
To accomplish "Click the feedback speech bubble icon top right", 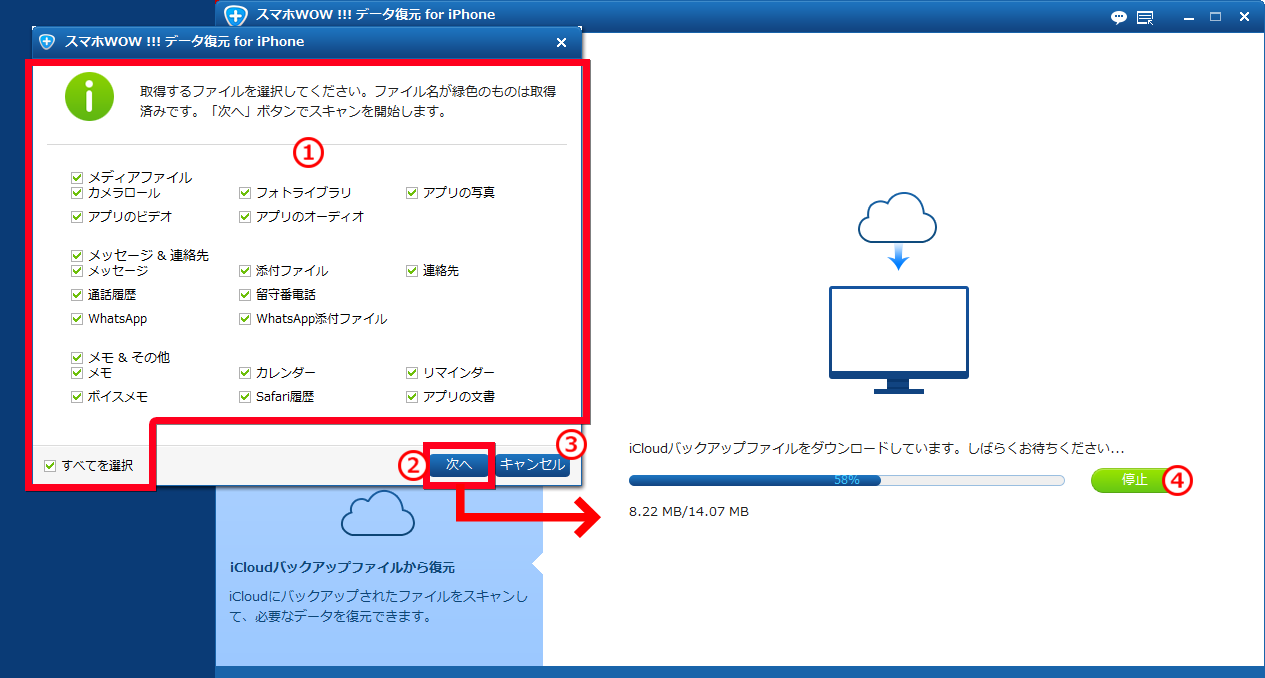I will [1118, 16].
